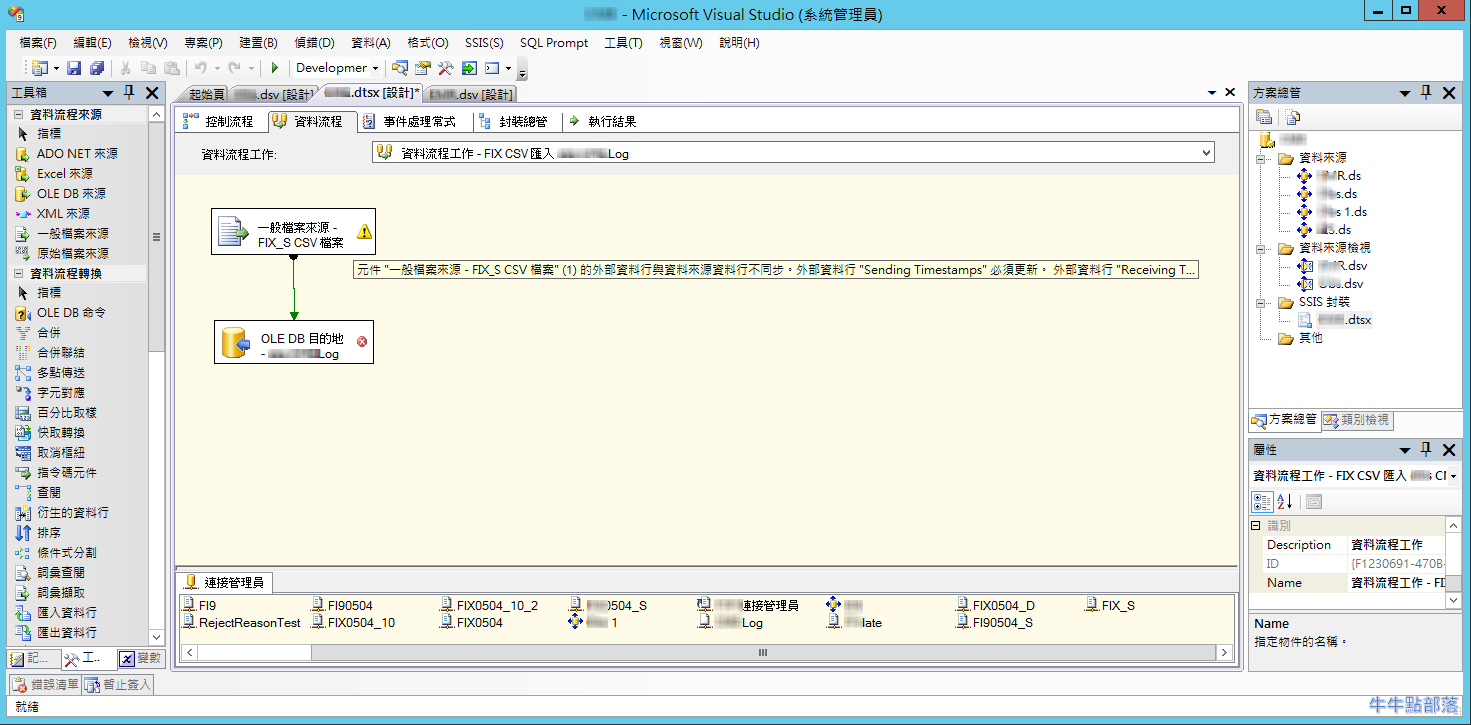The width and height of the screenshot is (1471, 725).
Task: Click the Save All toolbar icon
Action: [x=97, y=68]
